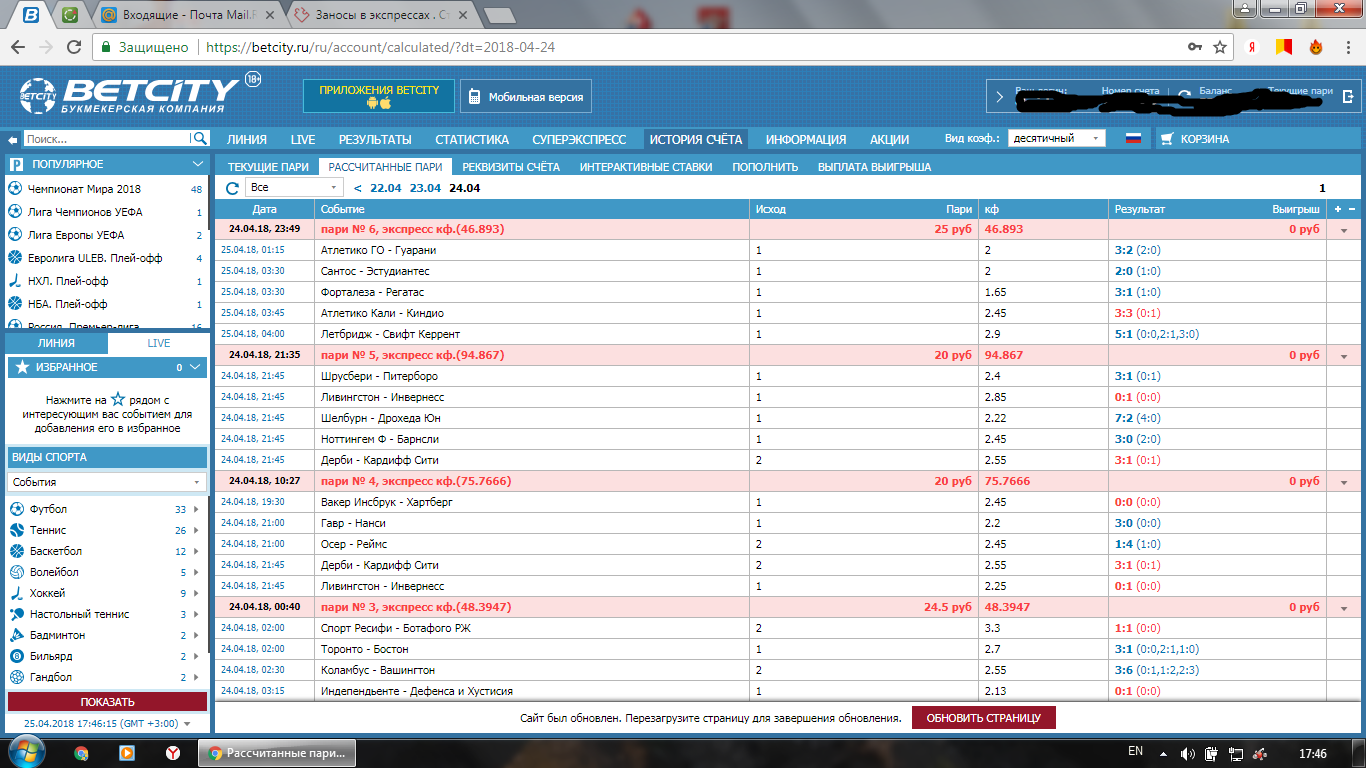This screenshot has width=1366, height=768.
Task: Expand the Популярное section chevron
Action: coord(198,164)
